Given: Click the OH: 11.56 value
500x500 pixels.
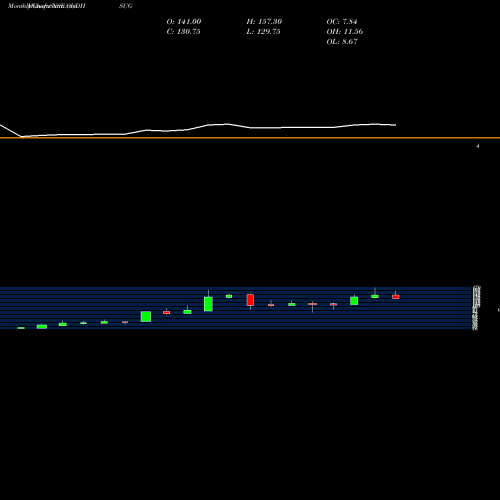Looking at the screenshot, I should tap(345, 32).
